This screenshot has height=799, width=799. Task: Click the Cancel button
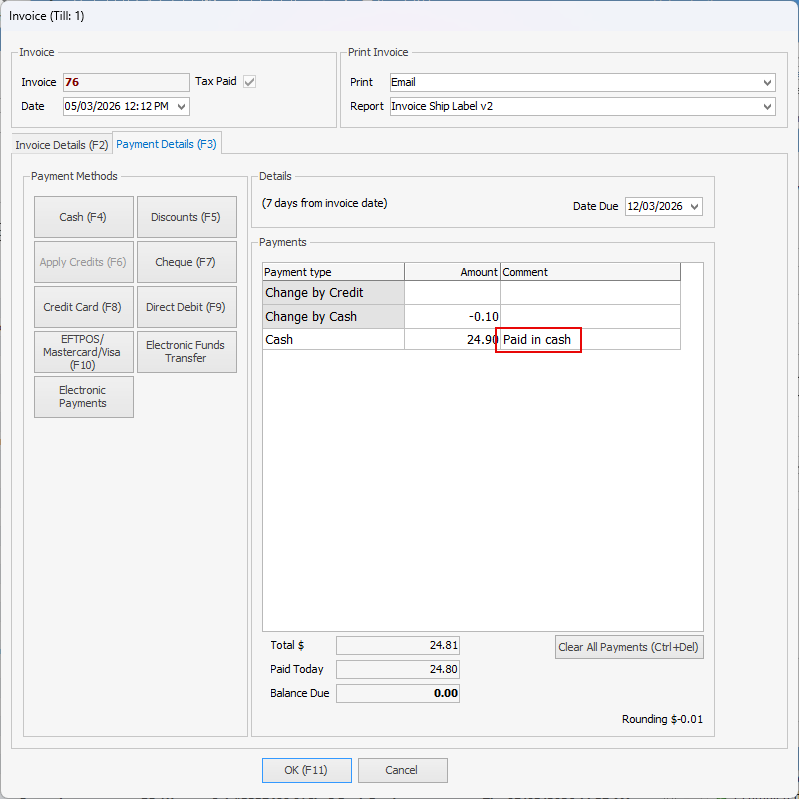click(x=403, y=770)
